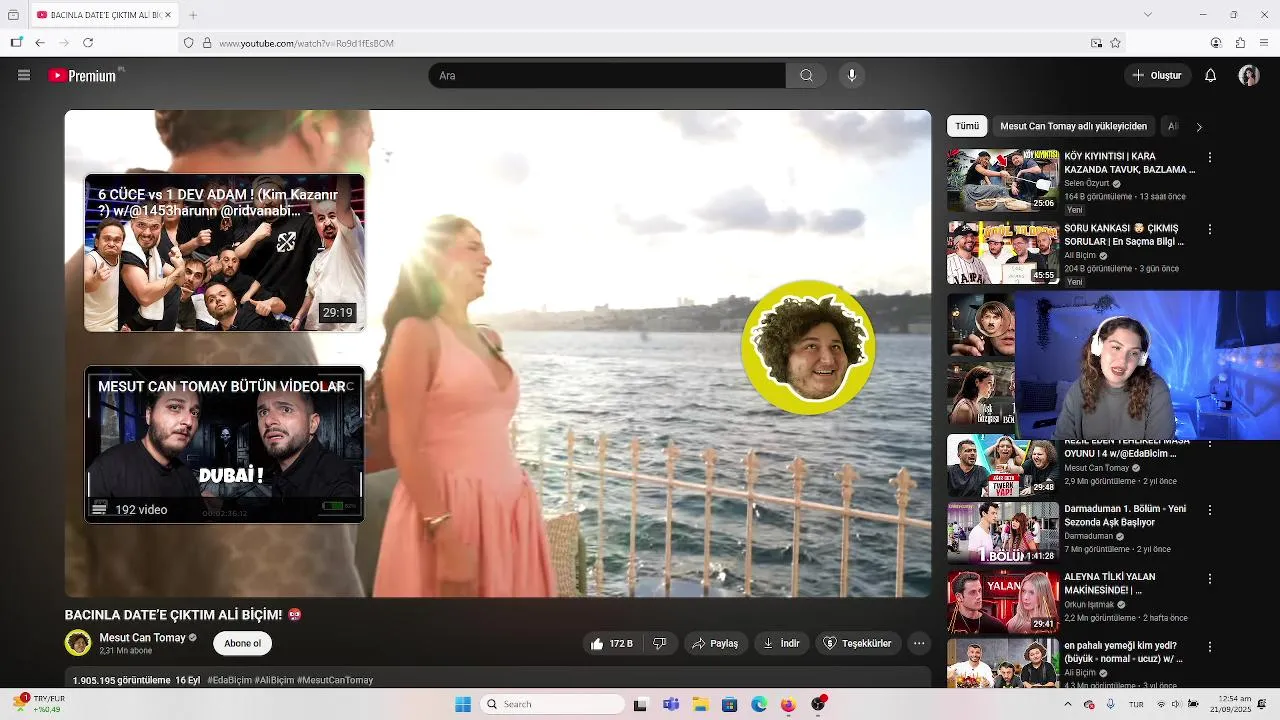Show next filter chips with arrow

click(x=1199, y=127)
